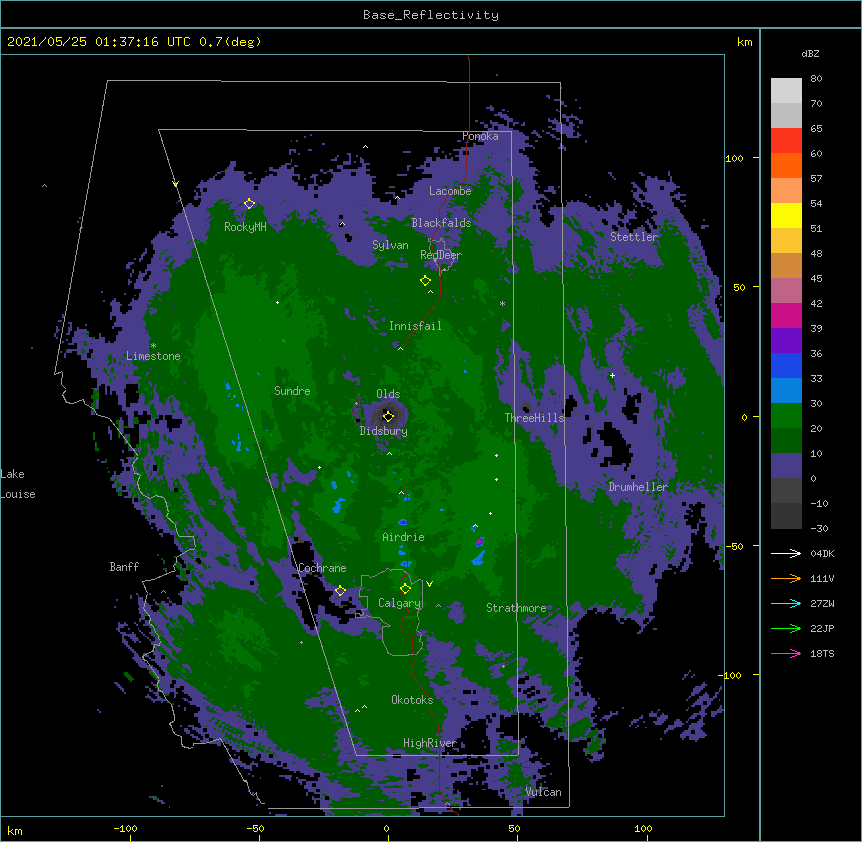Viewport: 862px width, 842px height.
Task: Click the -30 label ending the dBZ scale
Action: pyautogui.click(x=819, y=528)
